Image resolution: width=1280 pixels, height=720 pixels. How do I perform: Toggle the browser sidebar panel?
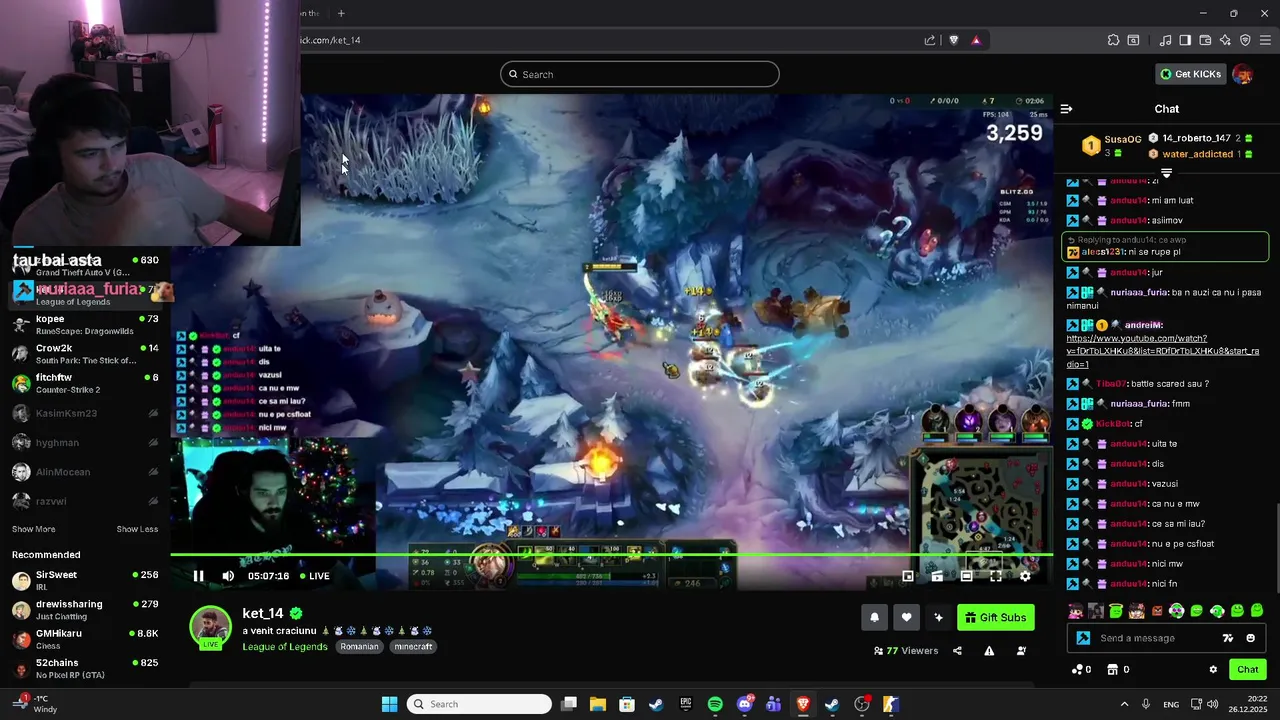click(1185, 40)
